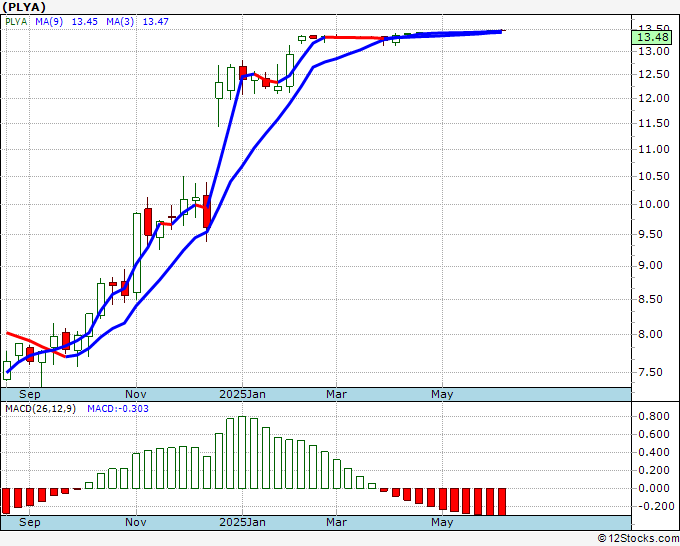
Task: Click the 11.50 price axis label
Action: [654, 124]
